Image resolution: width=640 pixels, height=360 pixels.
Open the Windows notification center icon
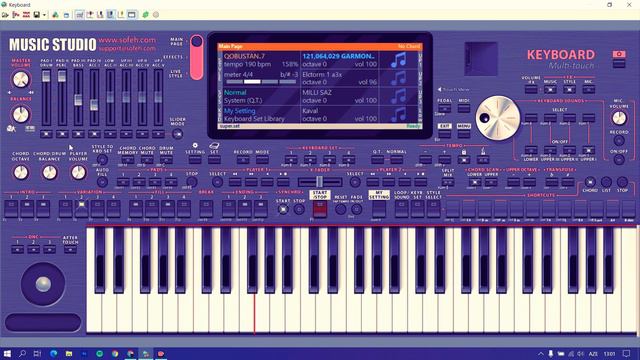627,353
